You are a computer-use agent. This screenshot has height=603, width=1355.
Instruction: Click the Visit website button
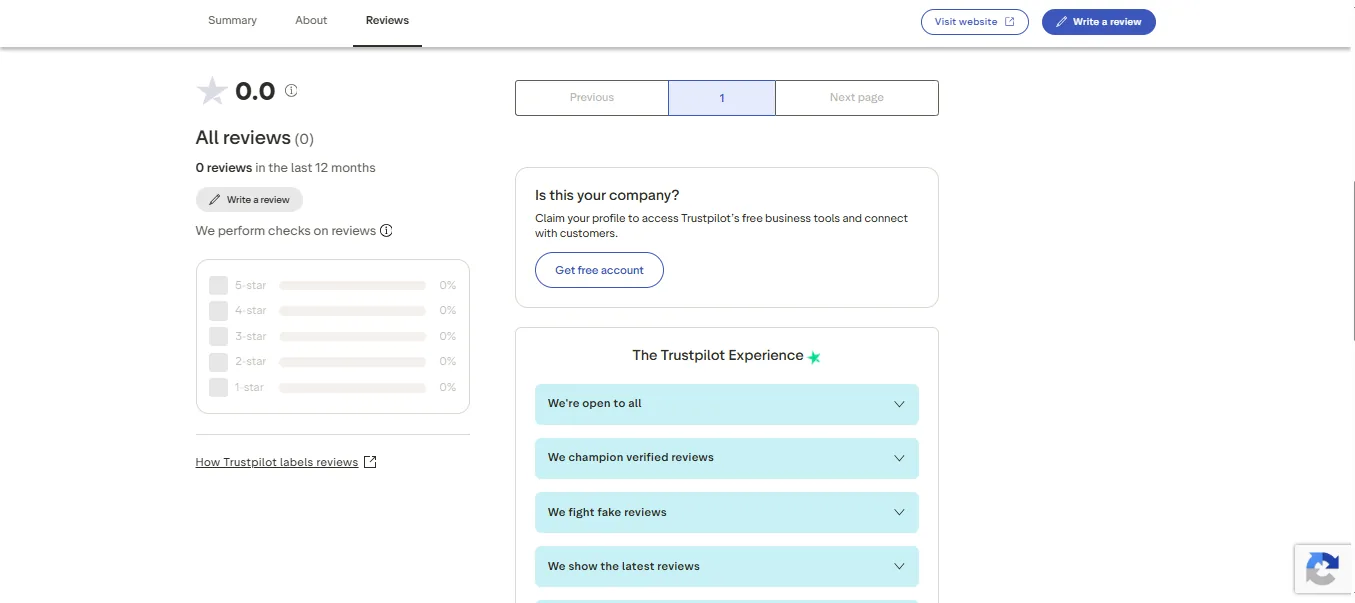[x=975, y=22]
